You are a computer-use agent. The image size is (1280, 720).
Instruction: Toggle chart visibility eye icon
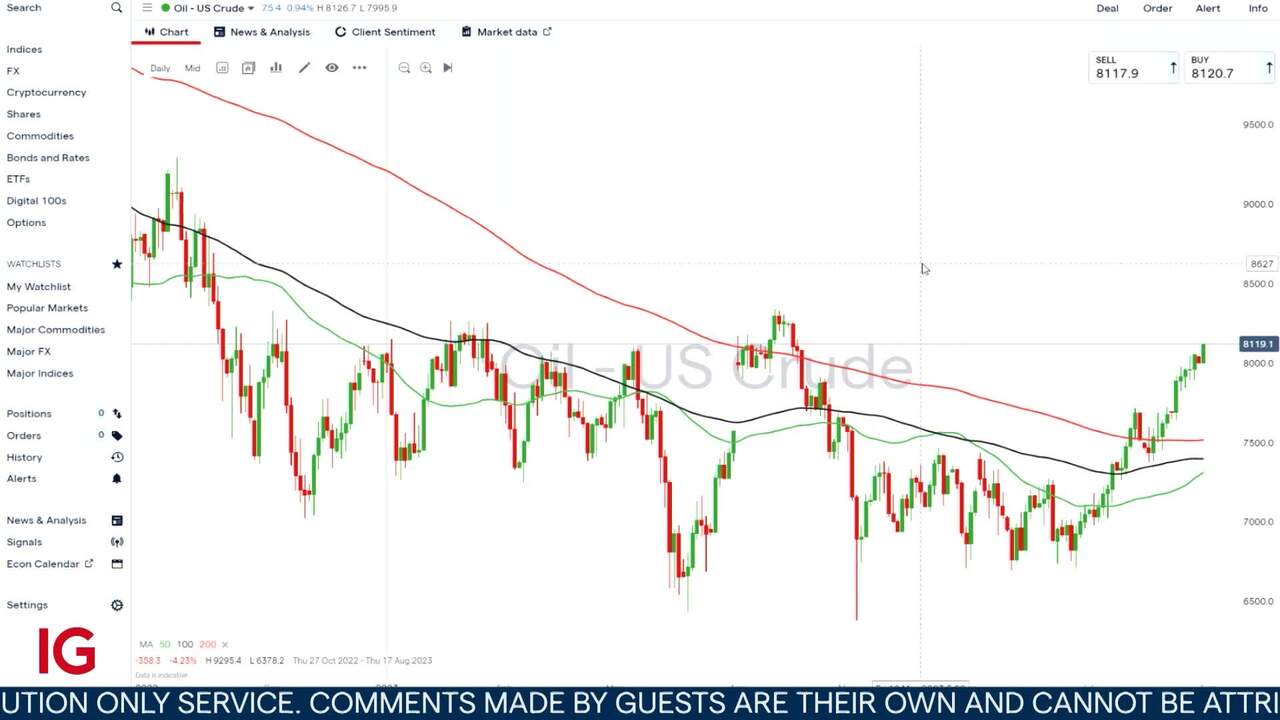(332, 68)
